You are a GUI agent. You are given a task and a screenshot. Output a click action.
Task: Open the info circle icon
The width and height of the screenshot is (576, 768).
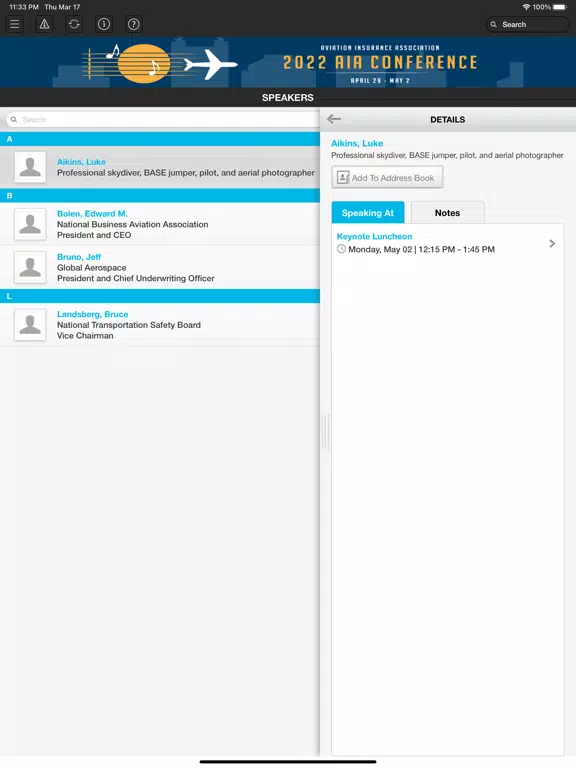pyautogui.click(x=104, y=24)
